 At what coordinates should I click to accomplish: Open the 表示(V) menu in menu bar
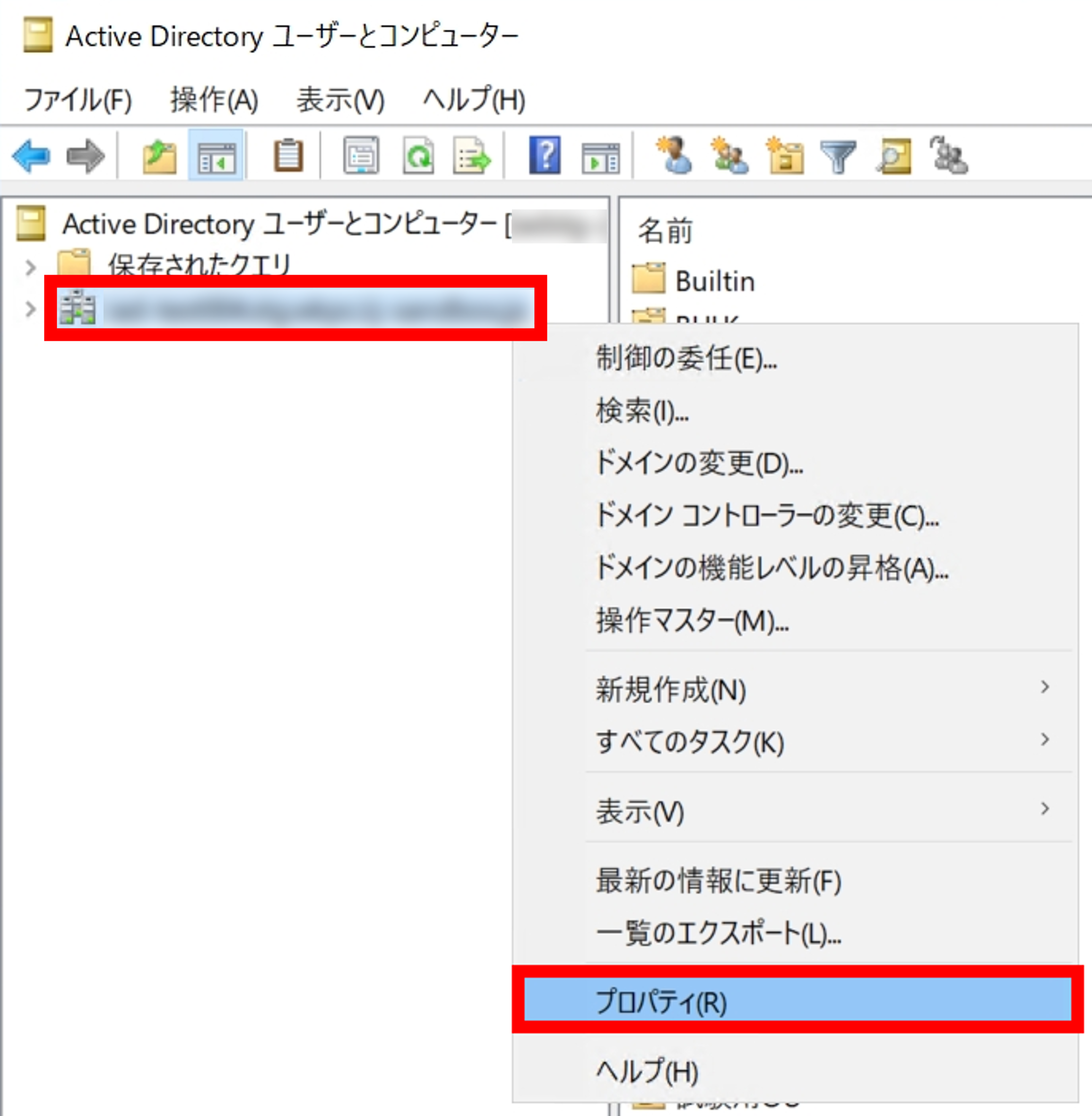coord(341,100)
